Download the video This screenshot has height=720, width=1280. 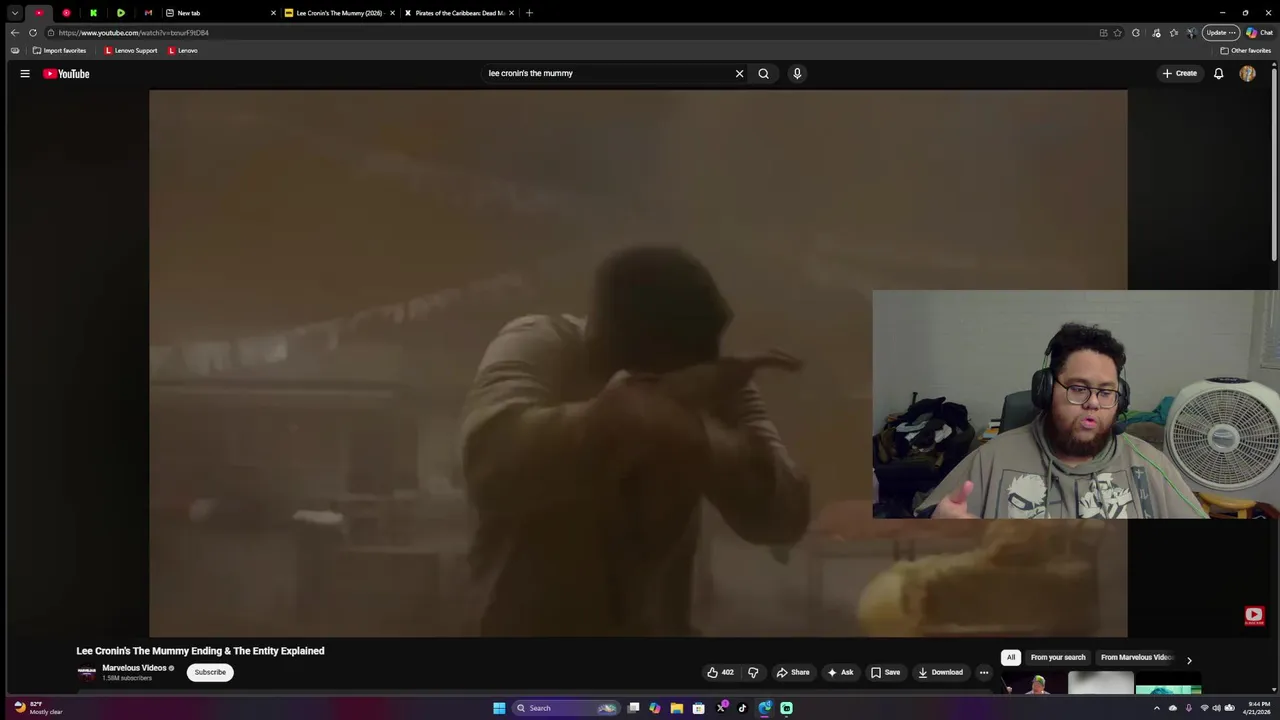(940, 672)
